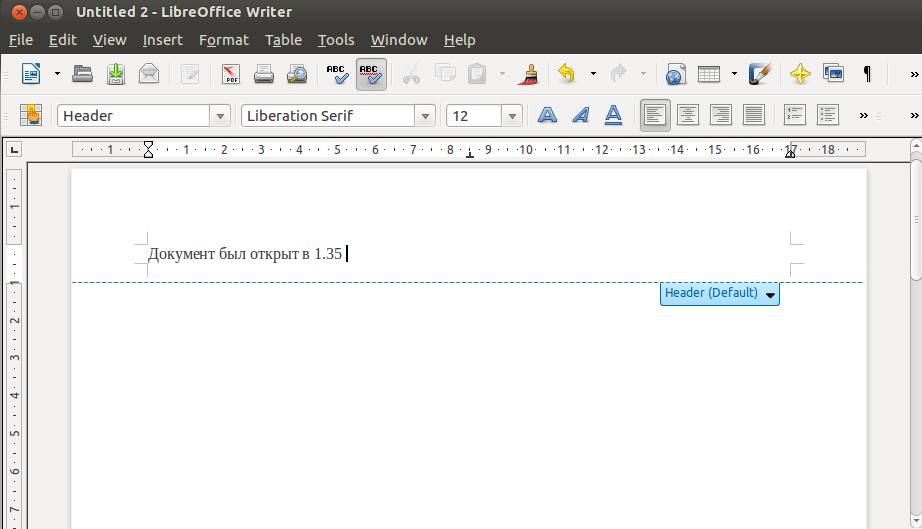Screen dimensions: 922x529
Task: Open the Paste options dropdown arrow
Action: point(502,74)
